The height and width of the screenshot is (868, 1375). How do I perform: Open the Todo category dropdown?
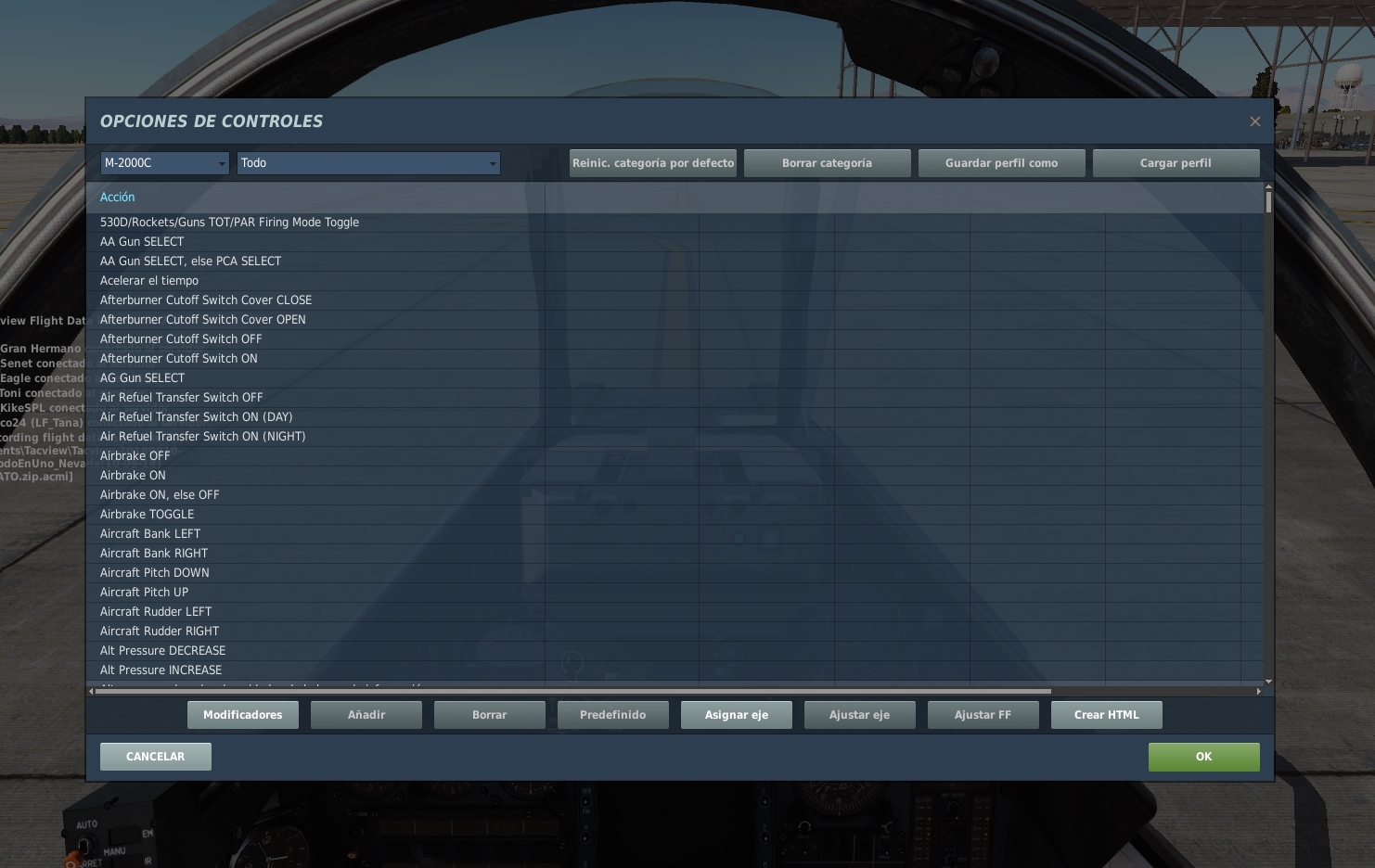(368, 163)
